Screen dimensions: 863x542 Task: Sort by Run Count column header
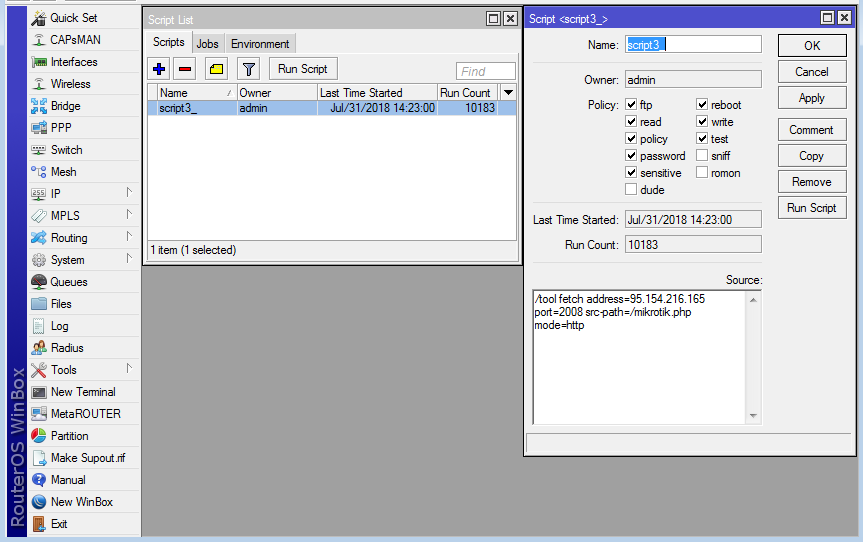(468, 93)
